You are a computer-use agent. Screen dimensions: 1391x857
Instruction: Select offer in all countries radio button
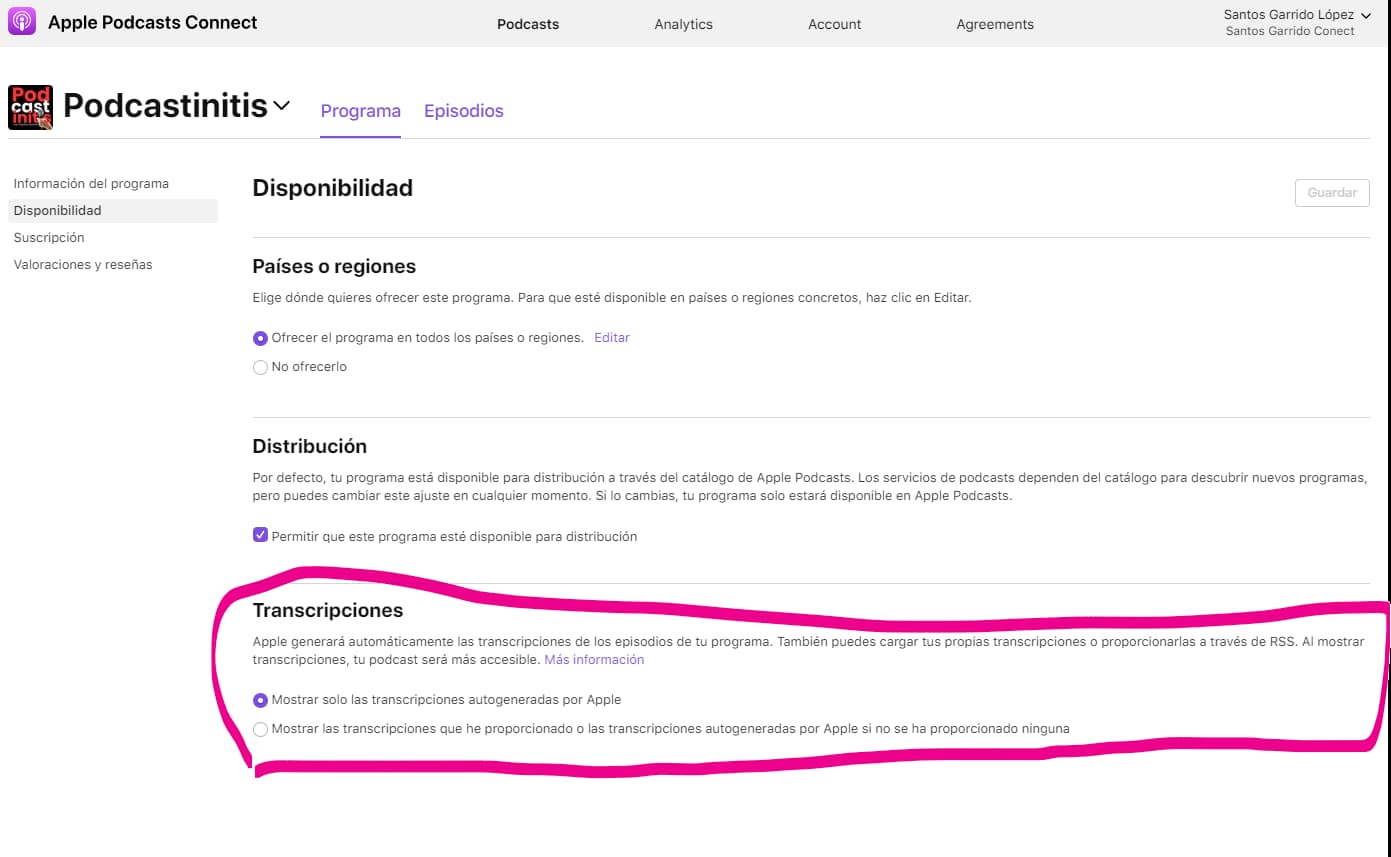tap(261, 339)
